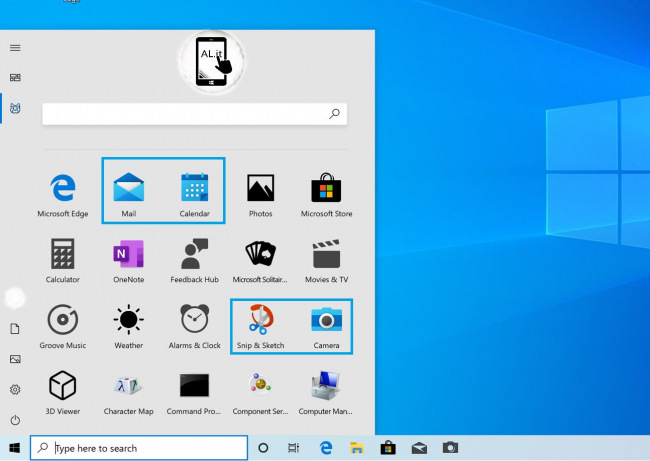Launch Snip & Sketch
The image size is (650, 461).
pyautogui.click(x=260, y=327)
